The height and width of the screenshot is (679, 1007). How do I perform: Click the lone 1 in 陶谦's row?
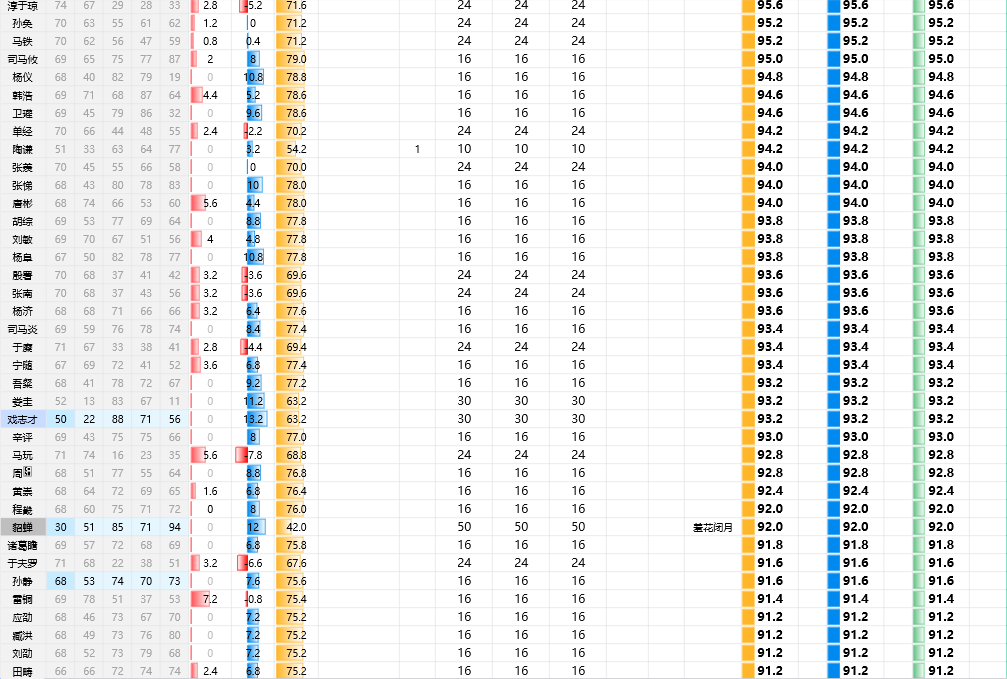click(x=417, y=149)
